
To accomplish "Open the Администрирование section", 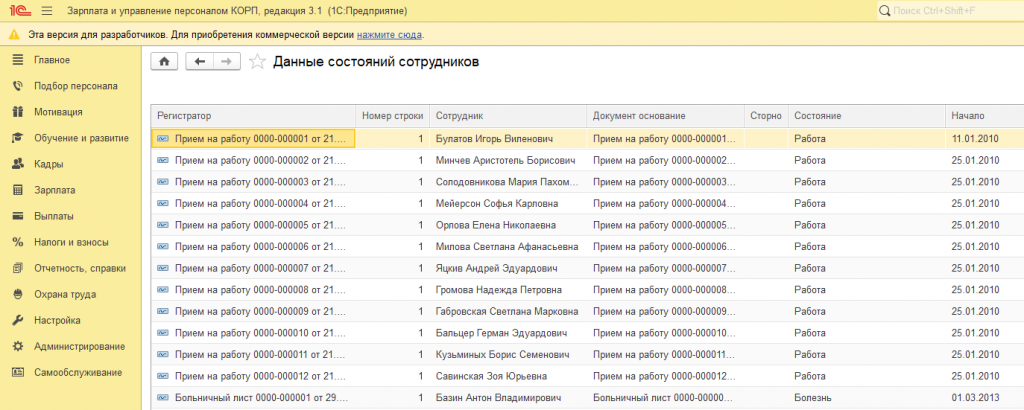I will (80, 347).
